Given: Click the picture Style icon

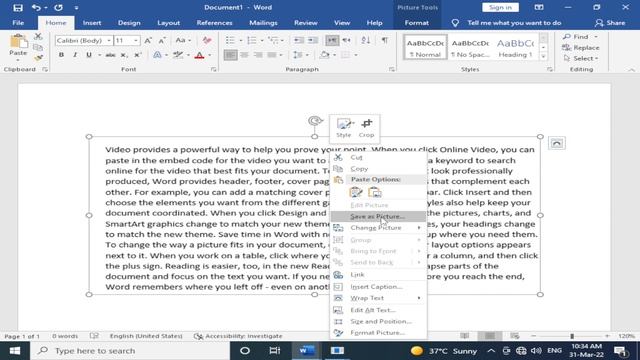Looking at the screenshot, I should pyautogui.click(x=344, y=128).
